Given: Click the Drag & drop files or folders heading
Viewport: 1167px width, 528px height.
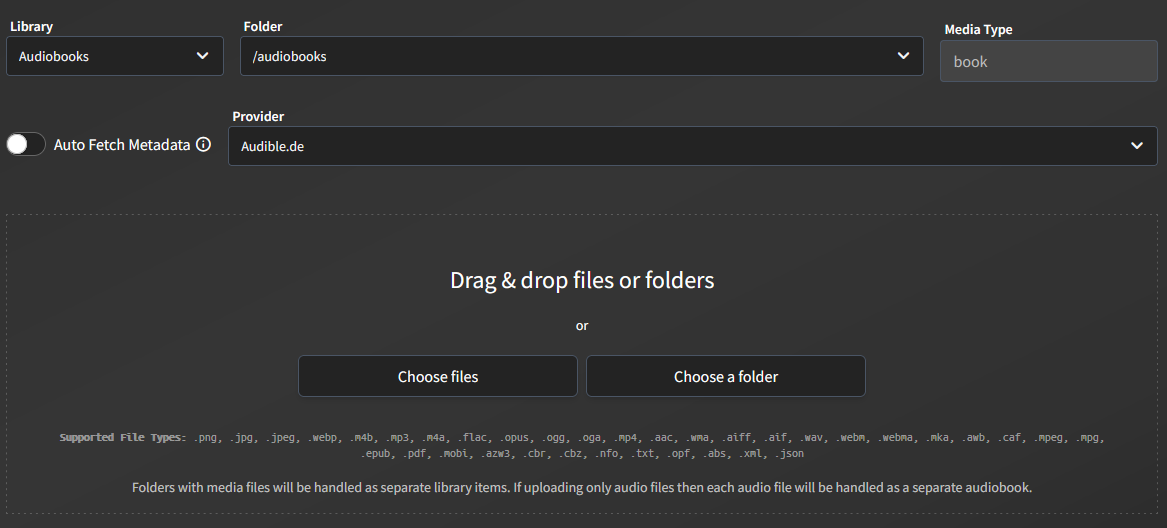Looking at the screenshot, I should point(582,280).
